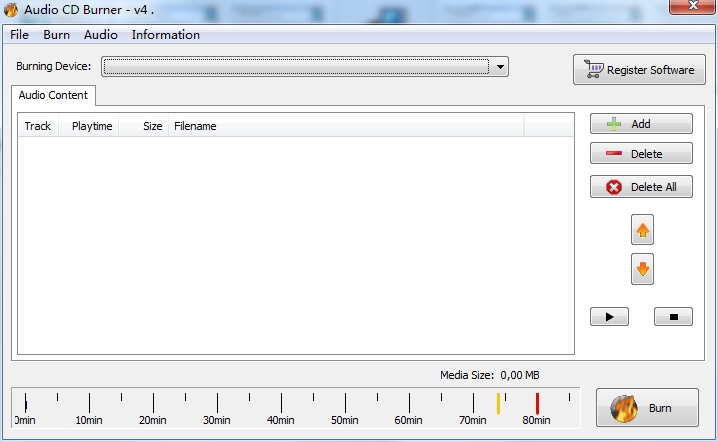Remove all tracks with Delete All
The image size is (718, 442).
coord(641,187)
